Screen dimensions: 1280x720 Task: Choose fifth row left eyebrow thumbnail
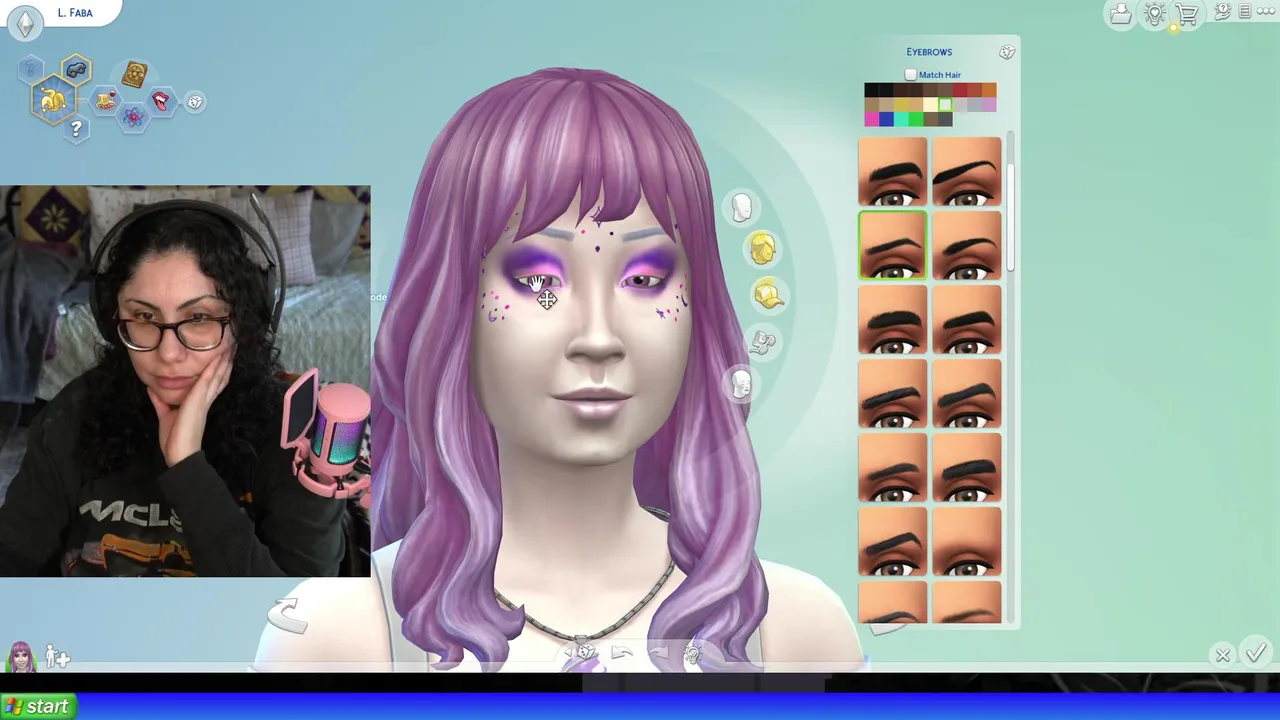pos(892,468)
